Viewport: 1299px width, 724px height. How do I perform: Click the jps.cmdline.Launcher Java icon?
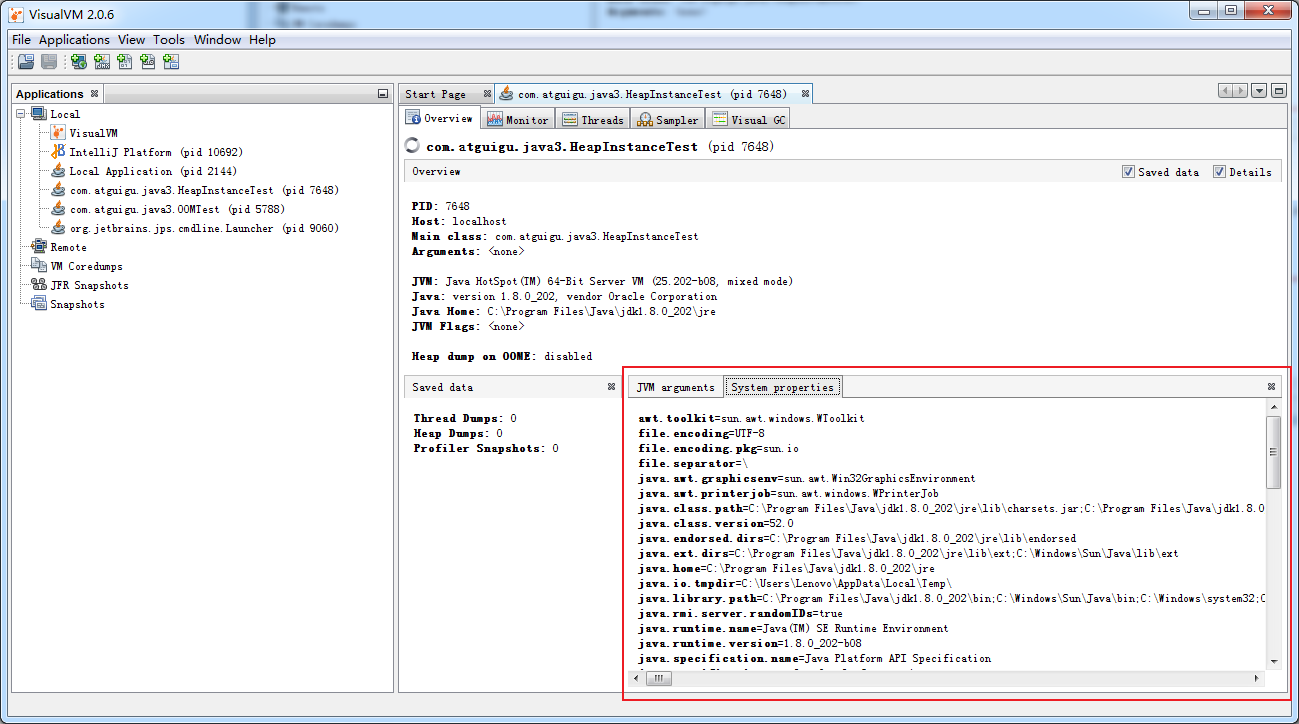pyautogui.click(x=58, y=228)
